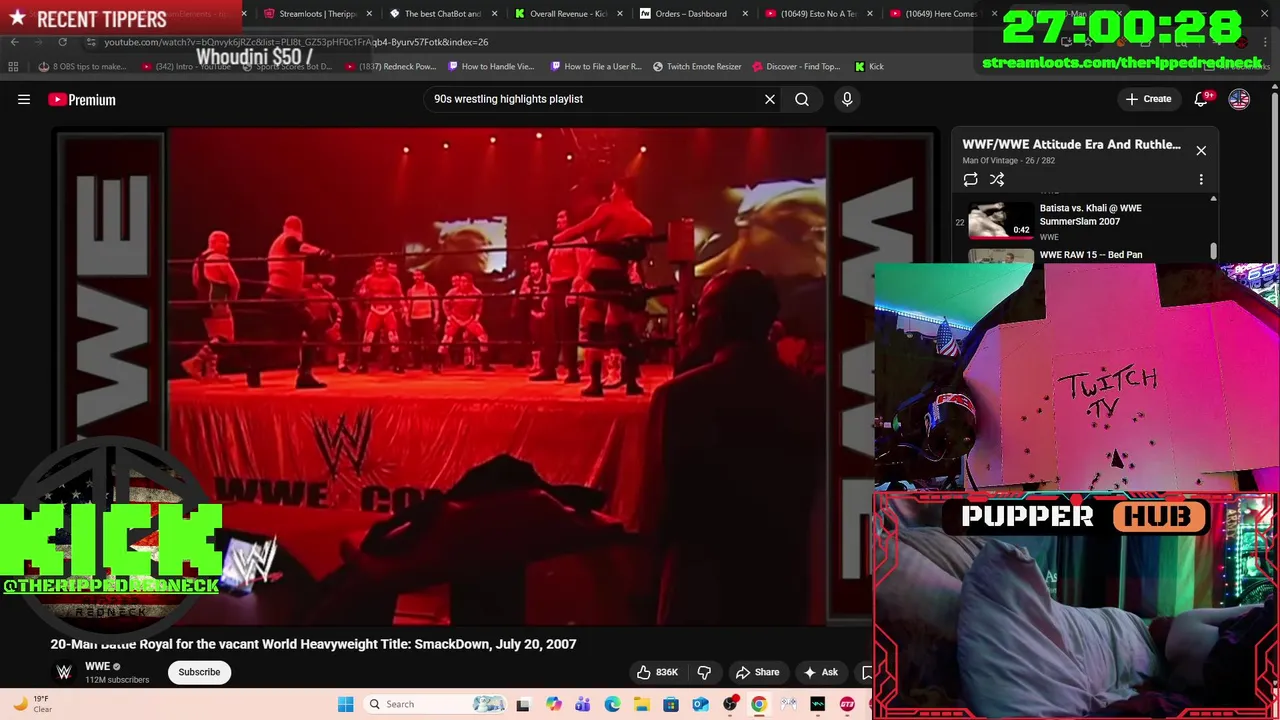Open the Twitch Emote Resizer bookmark
The height and width of the screenshot is (720, 1280).
coord(697,66)
